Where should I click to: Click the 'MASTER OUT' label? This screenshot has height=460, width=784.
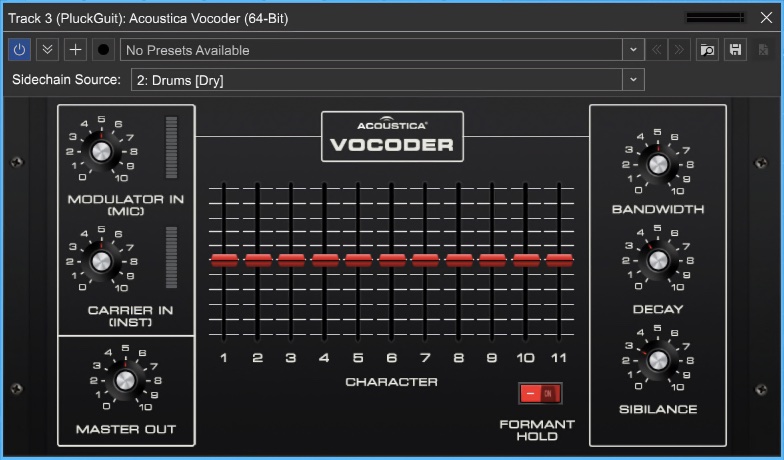point(126,429)
